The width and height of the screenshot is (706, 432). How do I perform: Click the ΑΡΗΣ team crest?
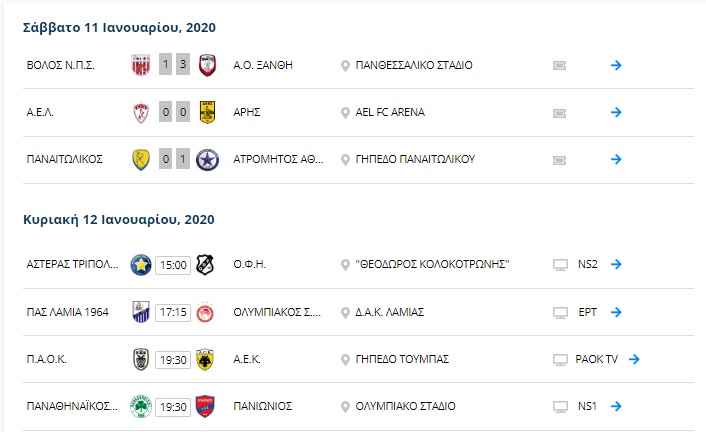[207, 112]
